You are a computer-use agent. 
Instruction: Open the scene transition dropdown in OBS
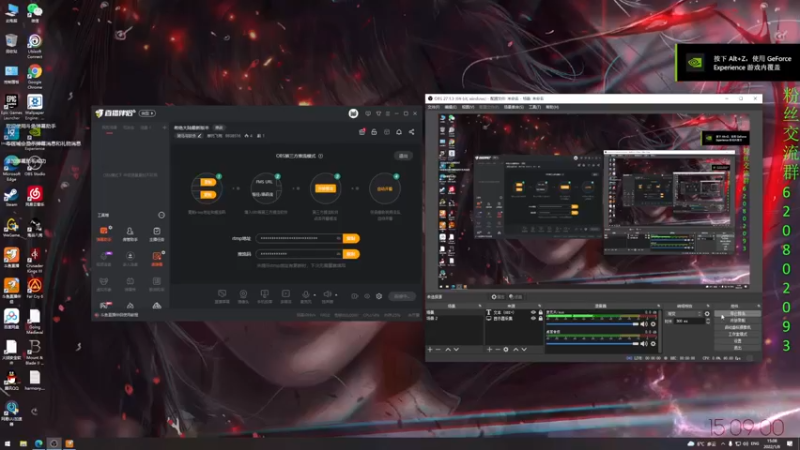684,313
